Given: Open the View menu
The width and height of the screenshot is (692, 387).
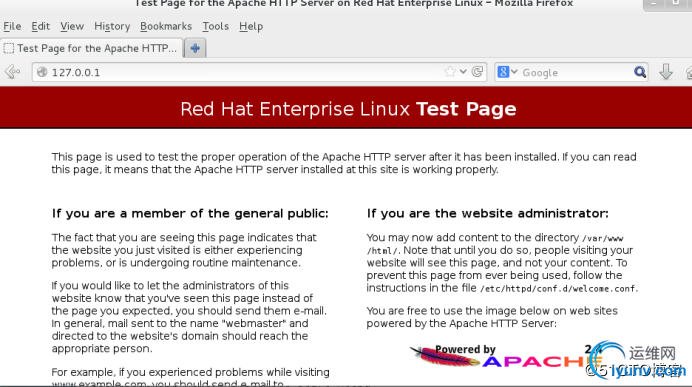Looking at the screenshot, I should coord(72,26).
